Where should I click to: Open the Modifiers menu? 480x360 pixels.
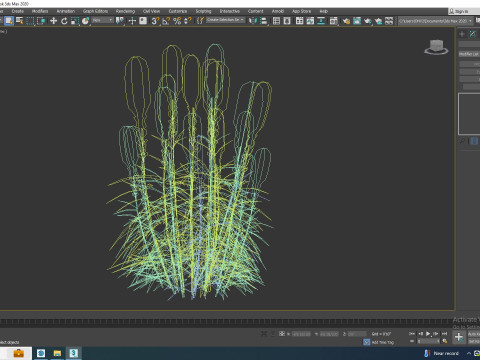(40, 11)
